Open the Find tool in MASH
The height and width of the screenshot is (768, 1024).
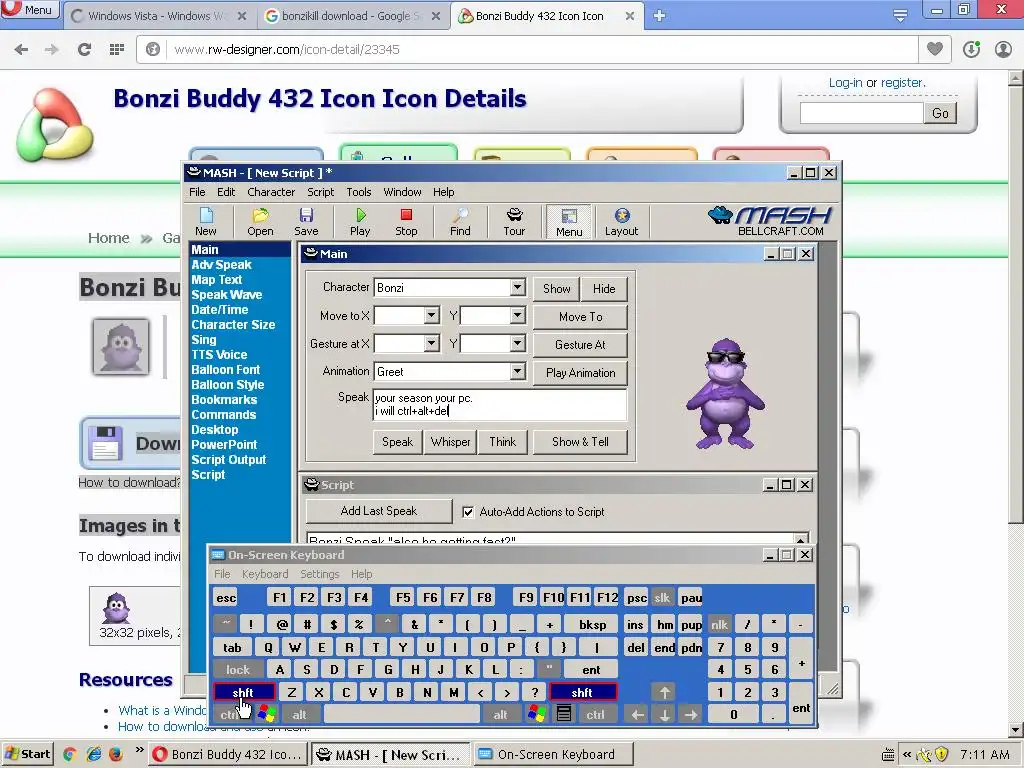[x=460, y=221]
